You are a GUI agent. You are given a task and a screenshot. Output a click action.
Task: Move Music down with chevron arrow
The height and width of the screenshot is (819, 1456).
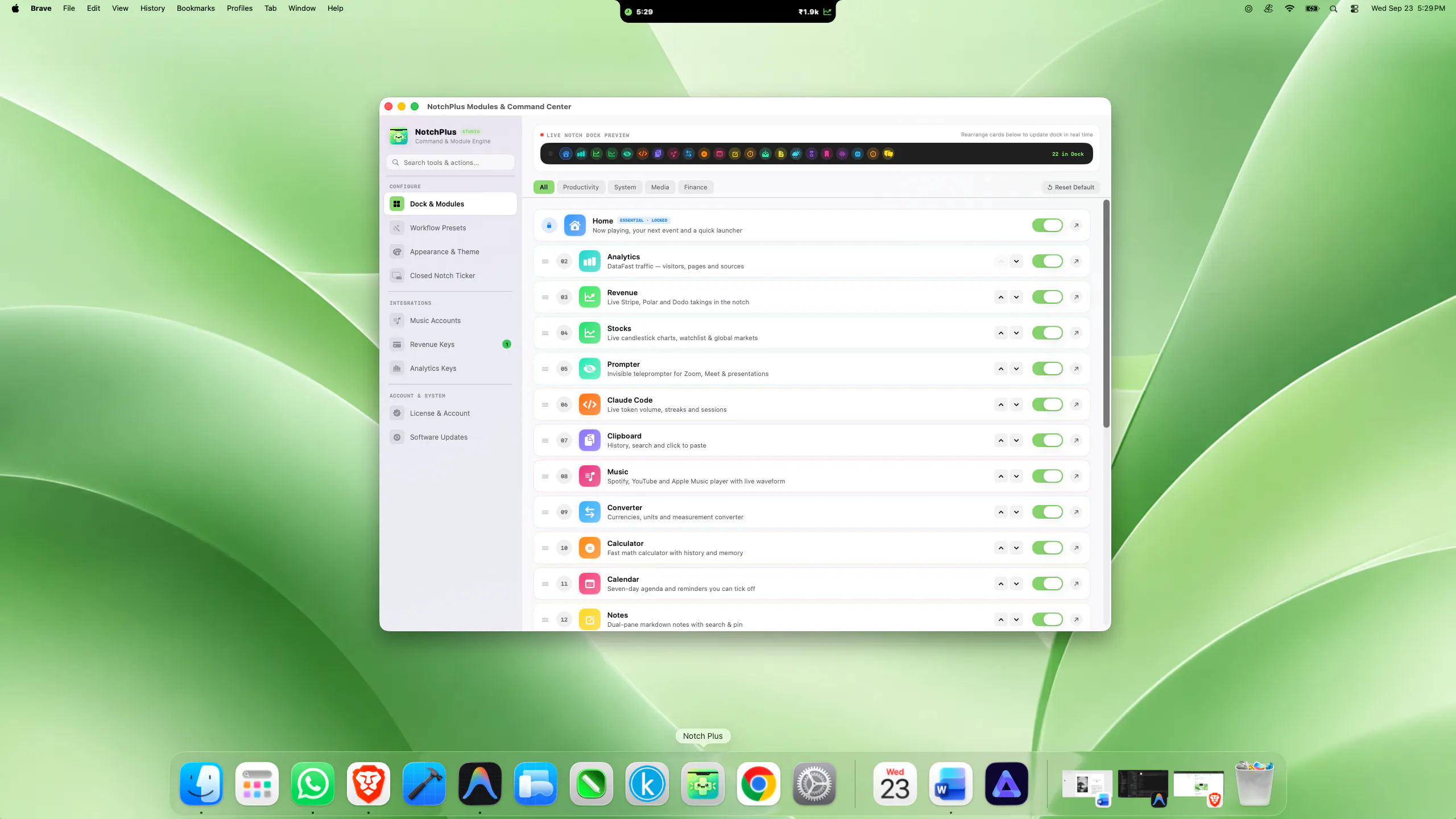(x=1016, y=476)
